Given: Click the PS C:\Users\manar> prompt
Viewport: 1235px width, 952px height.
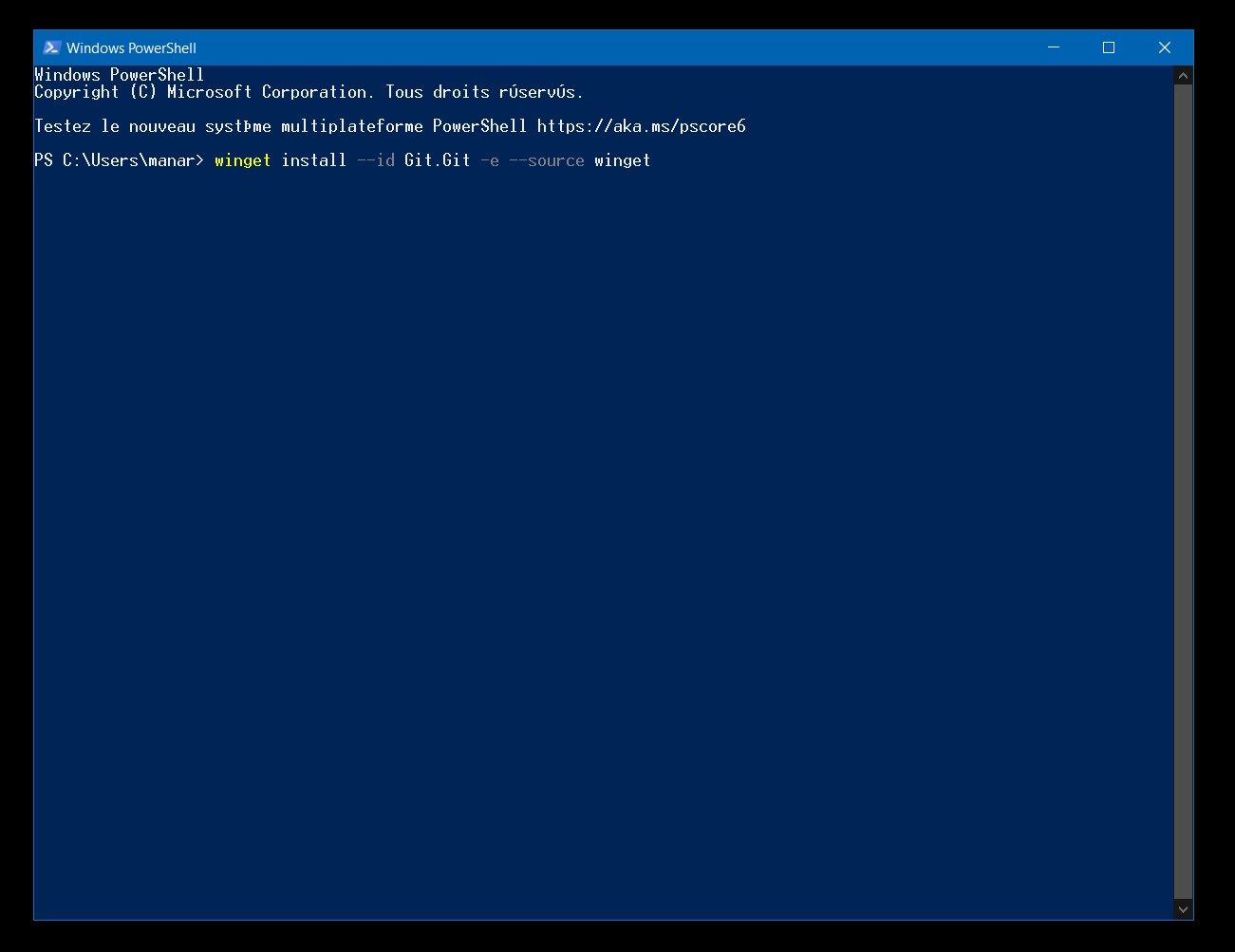Looking at the screenshot, I should (120, 160).
